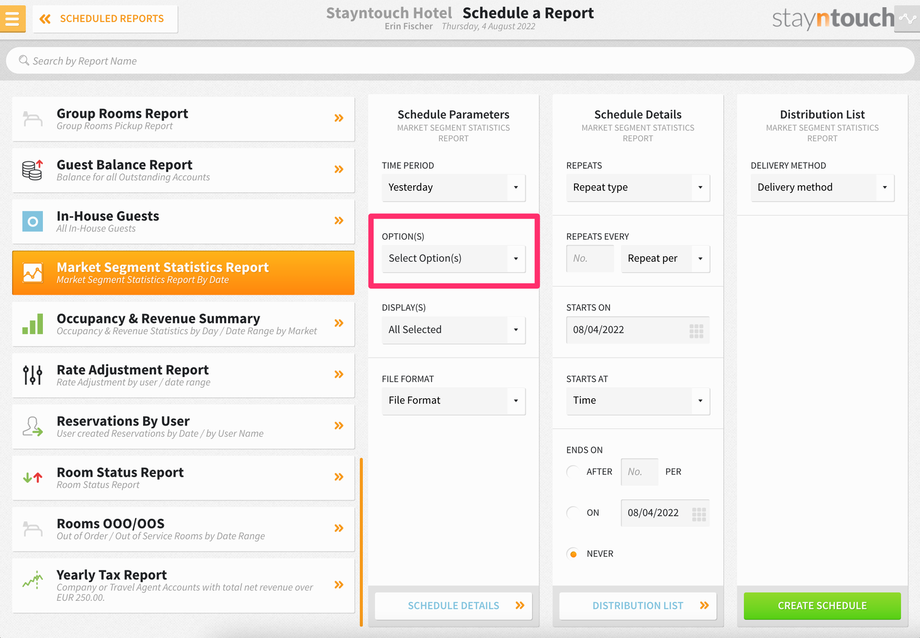Open the Starts On calendar picker icon
920x638 pixels.
tap(696, 331)
